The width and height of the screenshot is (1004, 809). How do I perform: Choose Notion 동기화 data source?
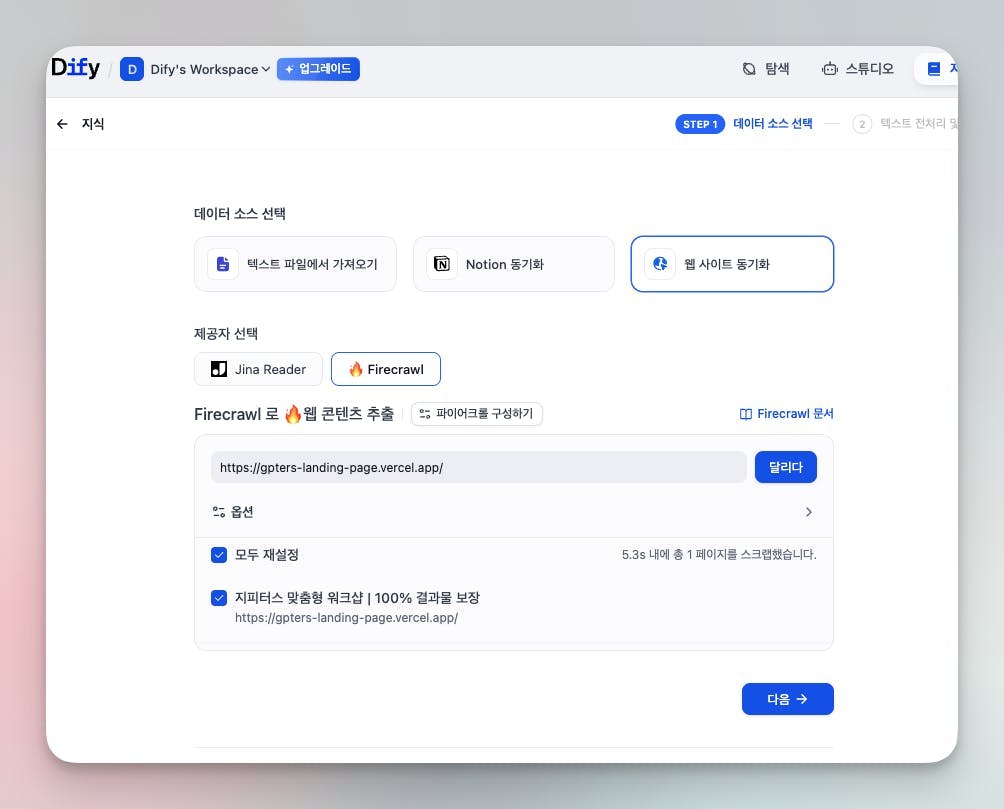[514, 264]
